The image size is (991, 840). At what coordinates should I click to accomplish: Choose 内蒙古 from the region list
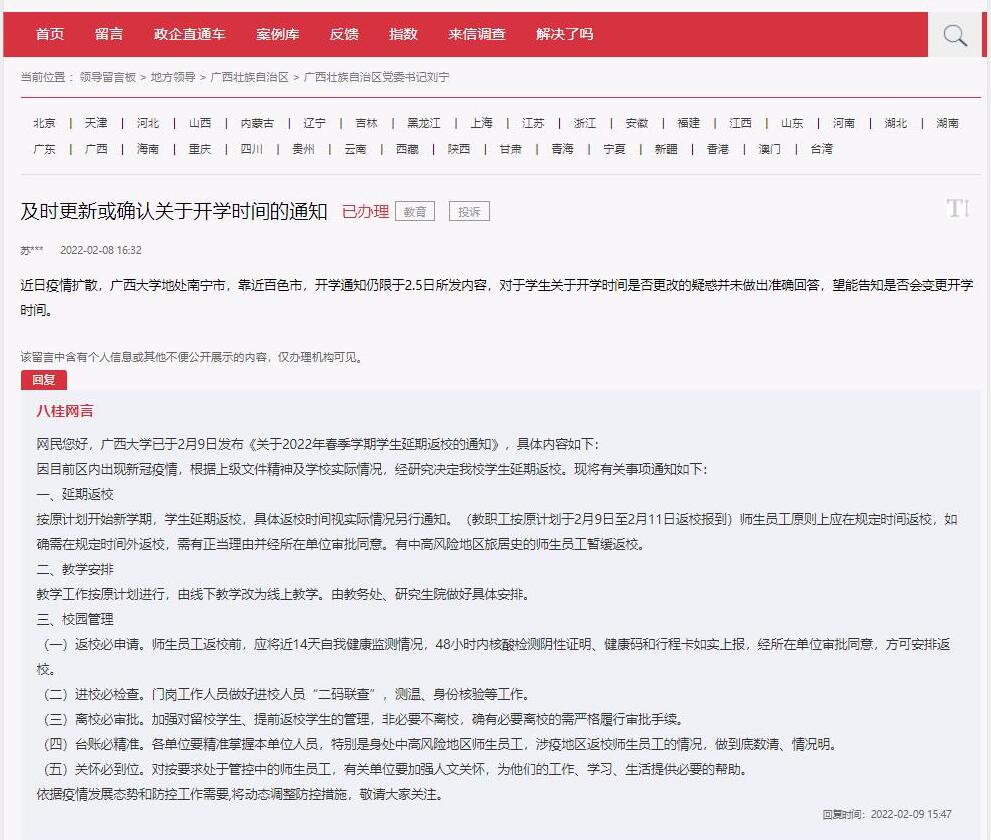(257, 123)
